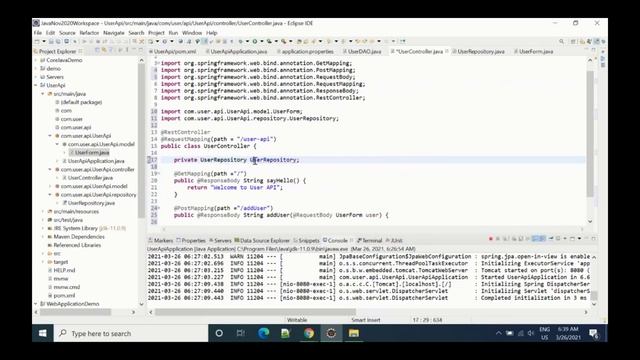Collapse the src/main/java folder
Screen dimensions: 640x360
[43, 94]
